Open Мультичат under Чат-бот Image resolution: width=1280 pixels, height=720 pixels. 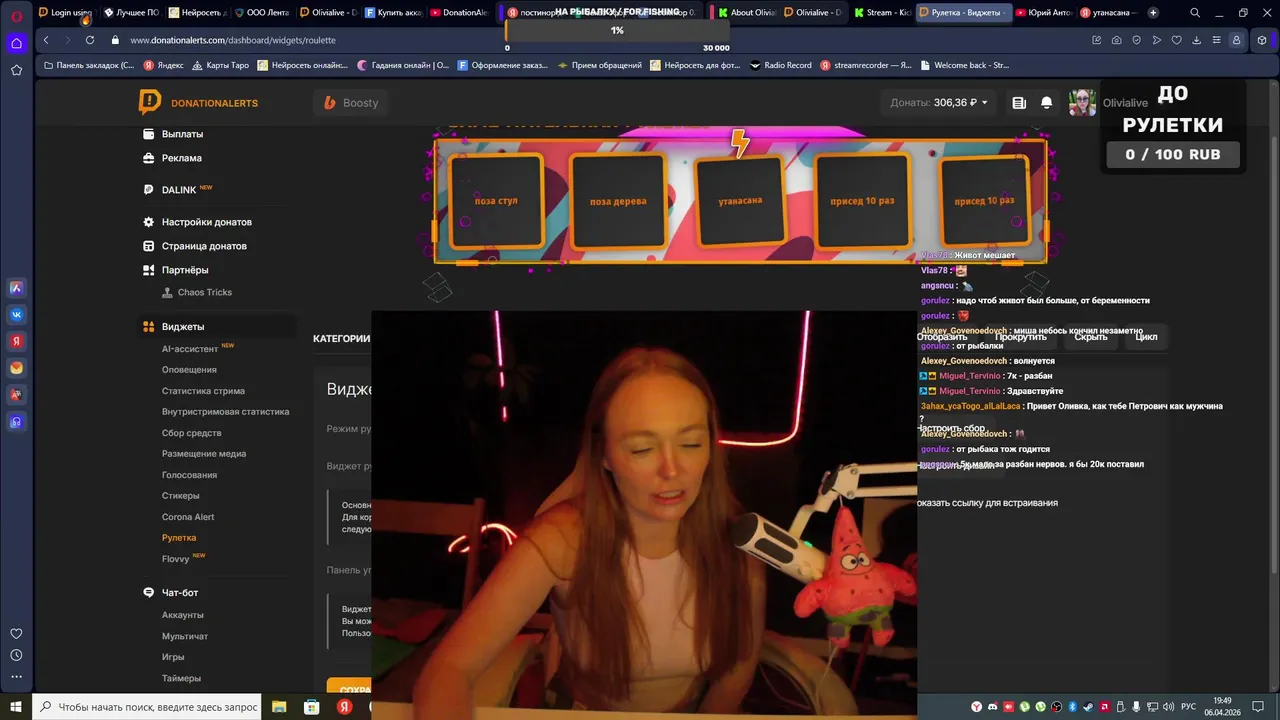point(185,636)
